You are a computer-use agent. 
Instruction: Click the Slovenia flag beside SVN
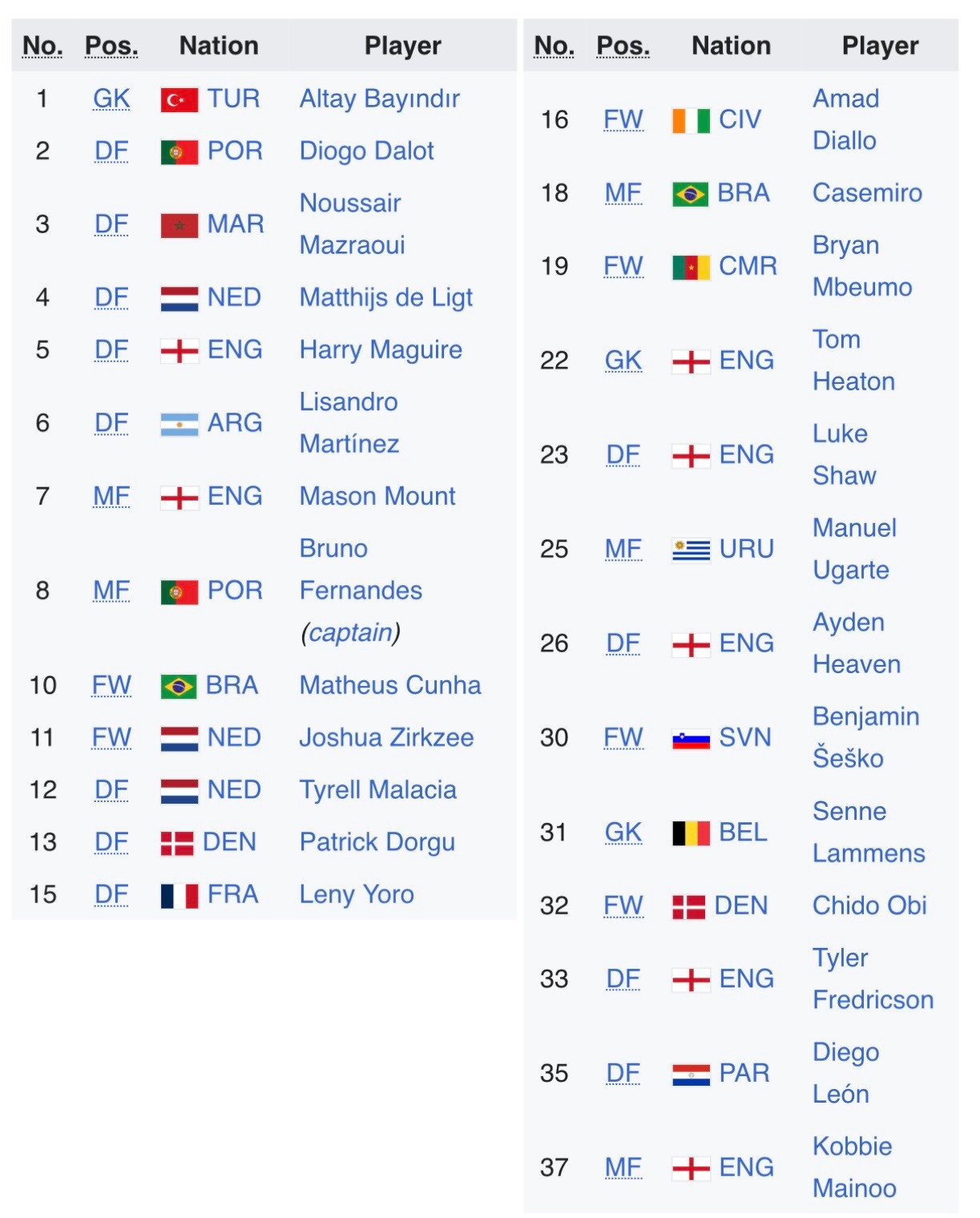coord(690,739)
